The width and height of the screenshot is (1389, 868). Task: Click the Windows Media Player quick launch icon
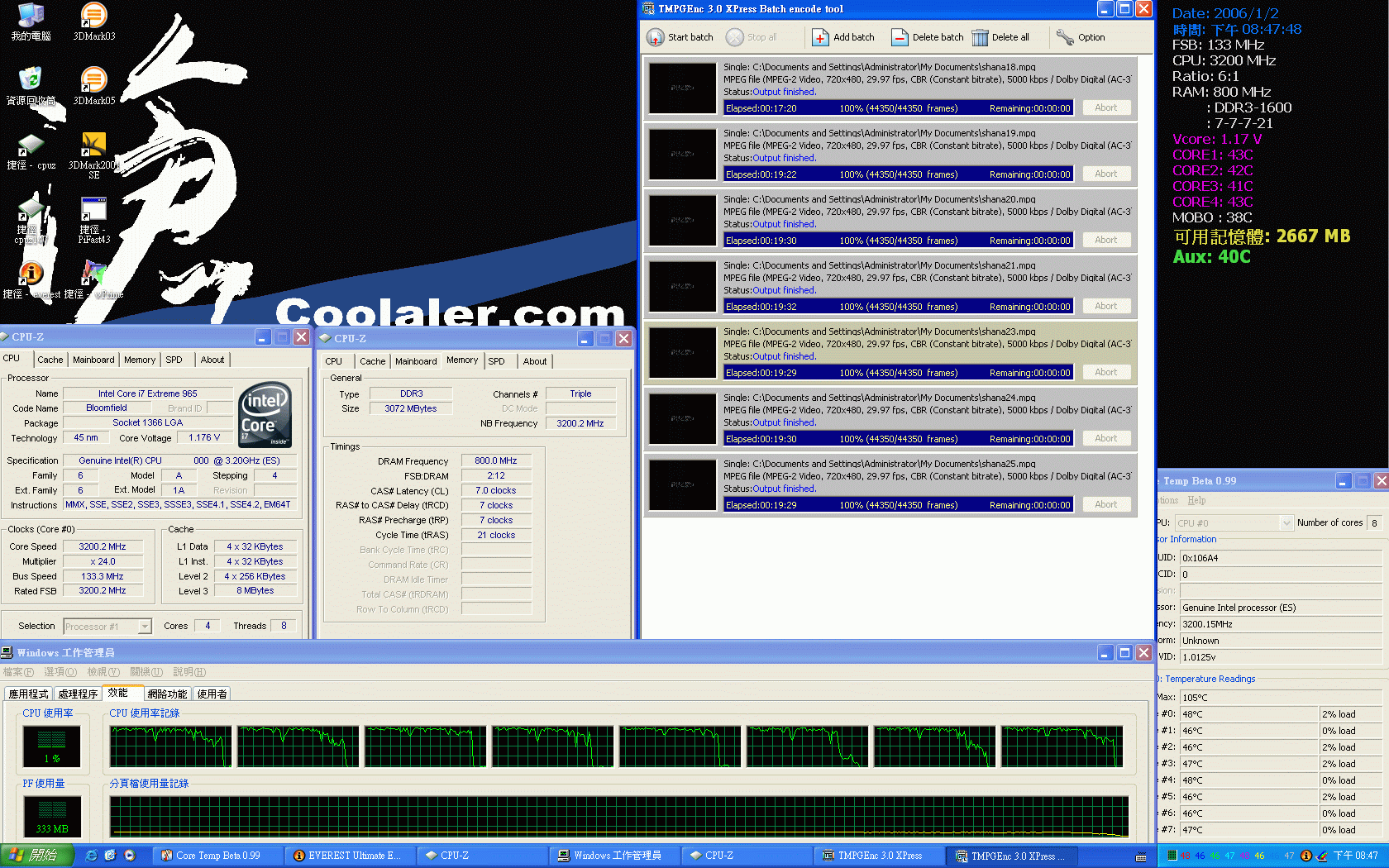coord(129,856)
